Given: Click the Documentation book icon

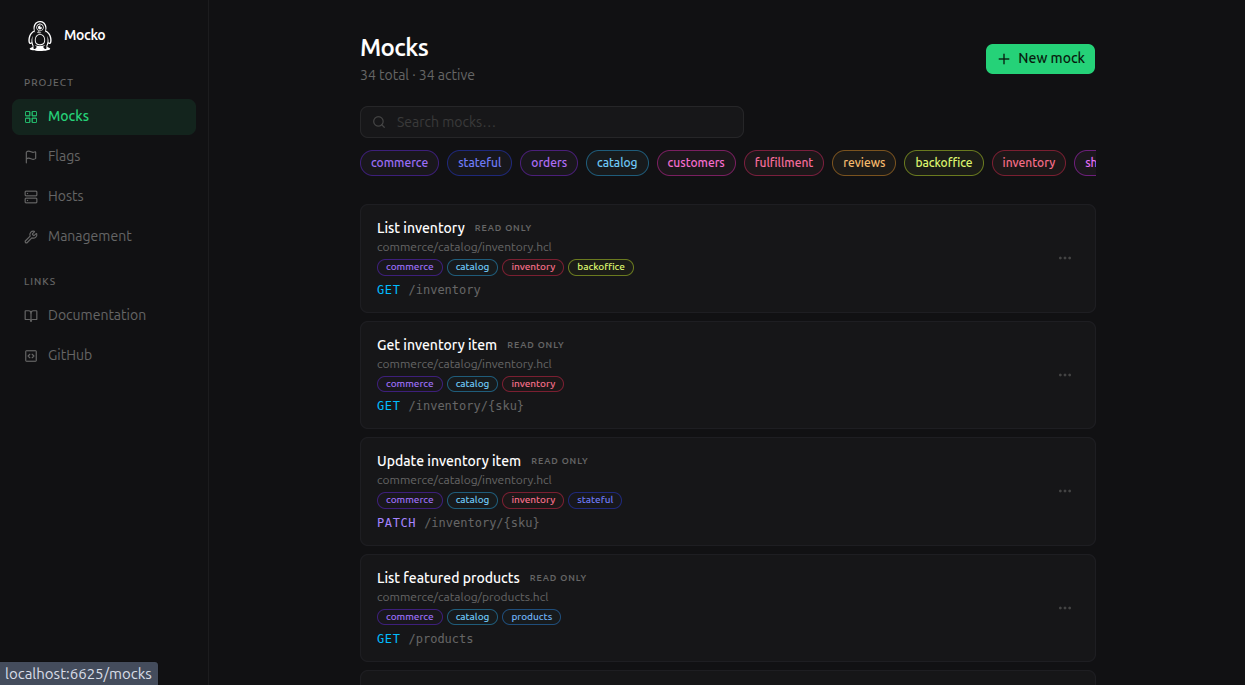Looking at the screenshot, I should click(x=31, y=316).
